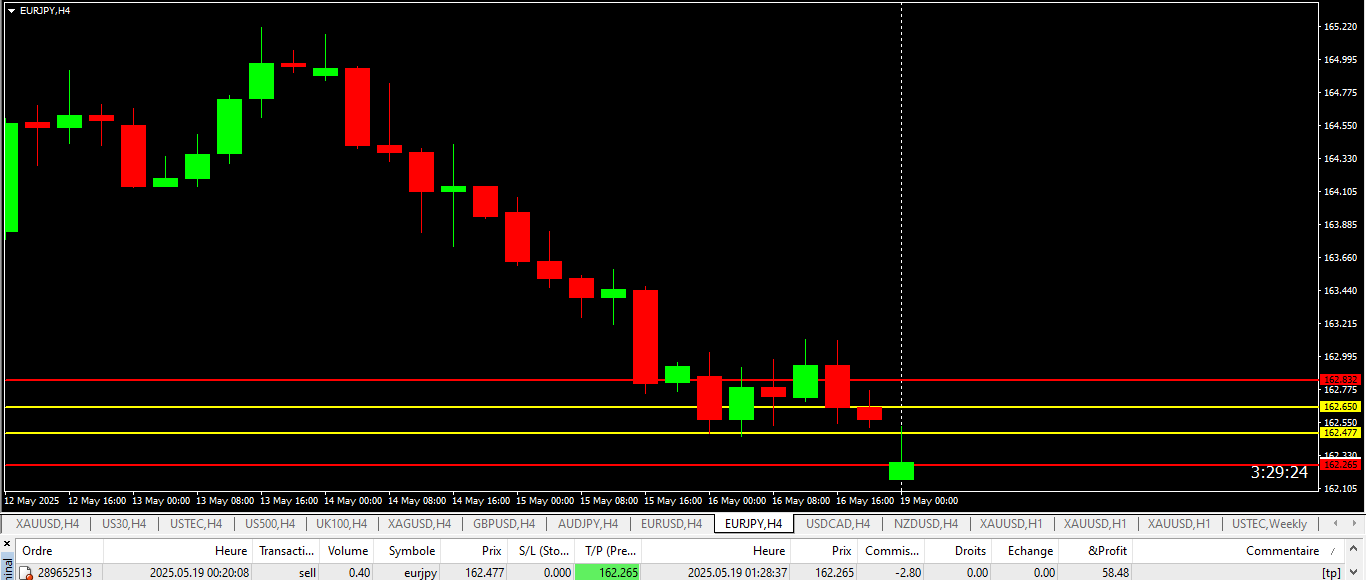Screen dimensions: 1366x580
Task: Click the green 162.265 take-profit cell
Action: click(608, 573)
